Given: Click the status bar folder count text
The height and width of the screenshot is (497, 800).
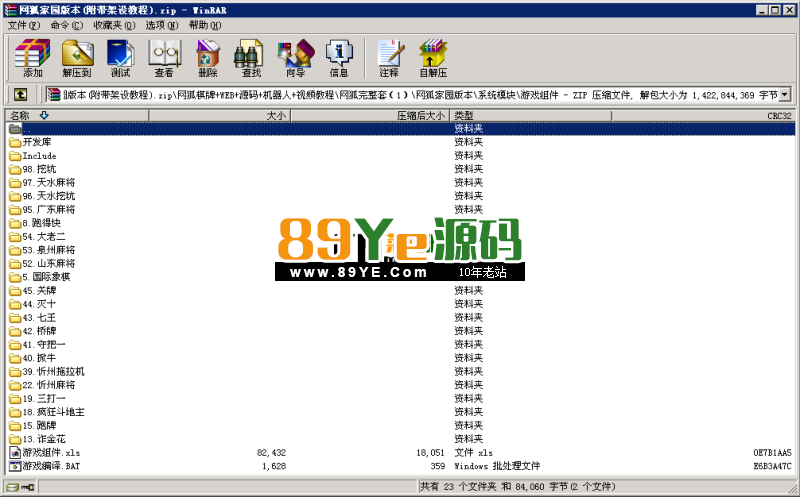Looking at the screenshot, I should (x=518, y=487).
